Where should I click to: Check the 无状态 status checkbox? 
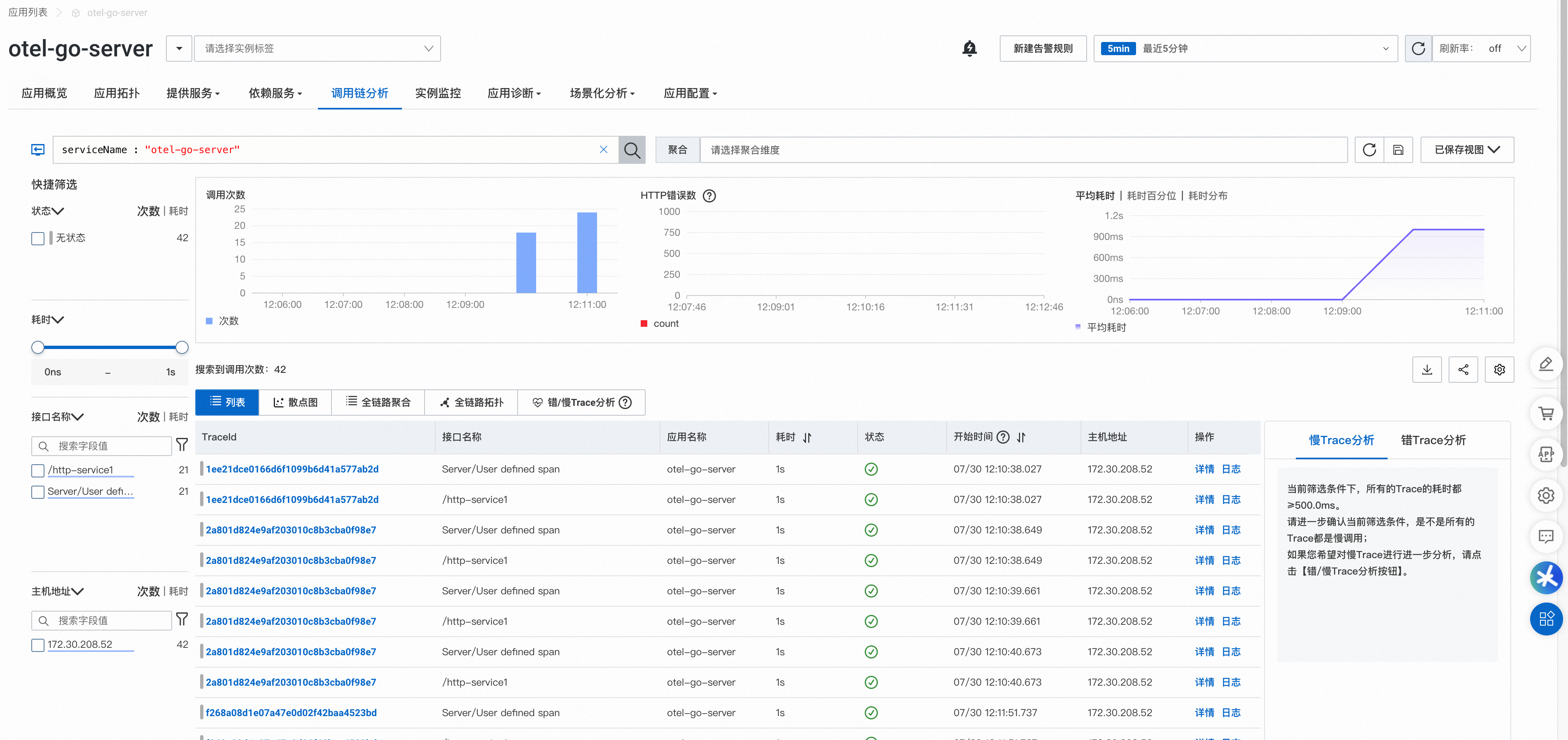(x=38, y=238)
